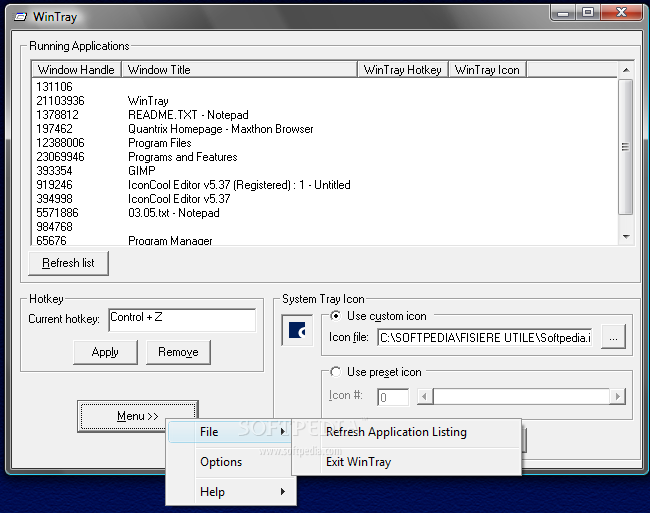This screenshot has height=513, width=650.
Task: Choose Options from the popup menu
Action: click(231, 462)
